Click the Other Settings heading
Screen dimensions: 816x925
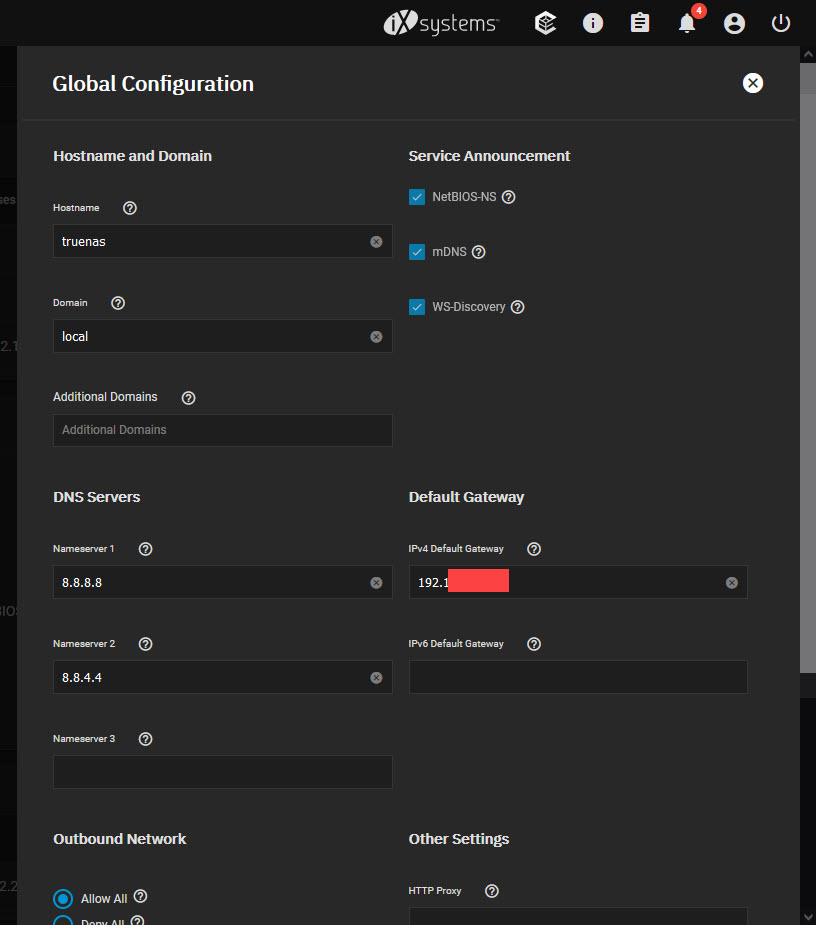pos(458,839)
